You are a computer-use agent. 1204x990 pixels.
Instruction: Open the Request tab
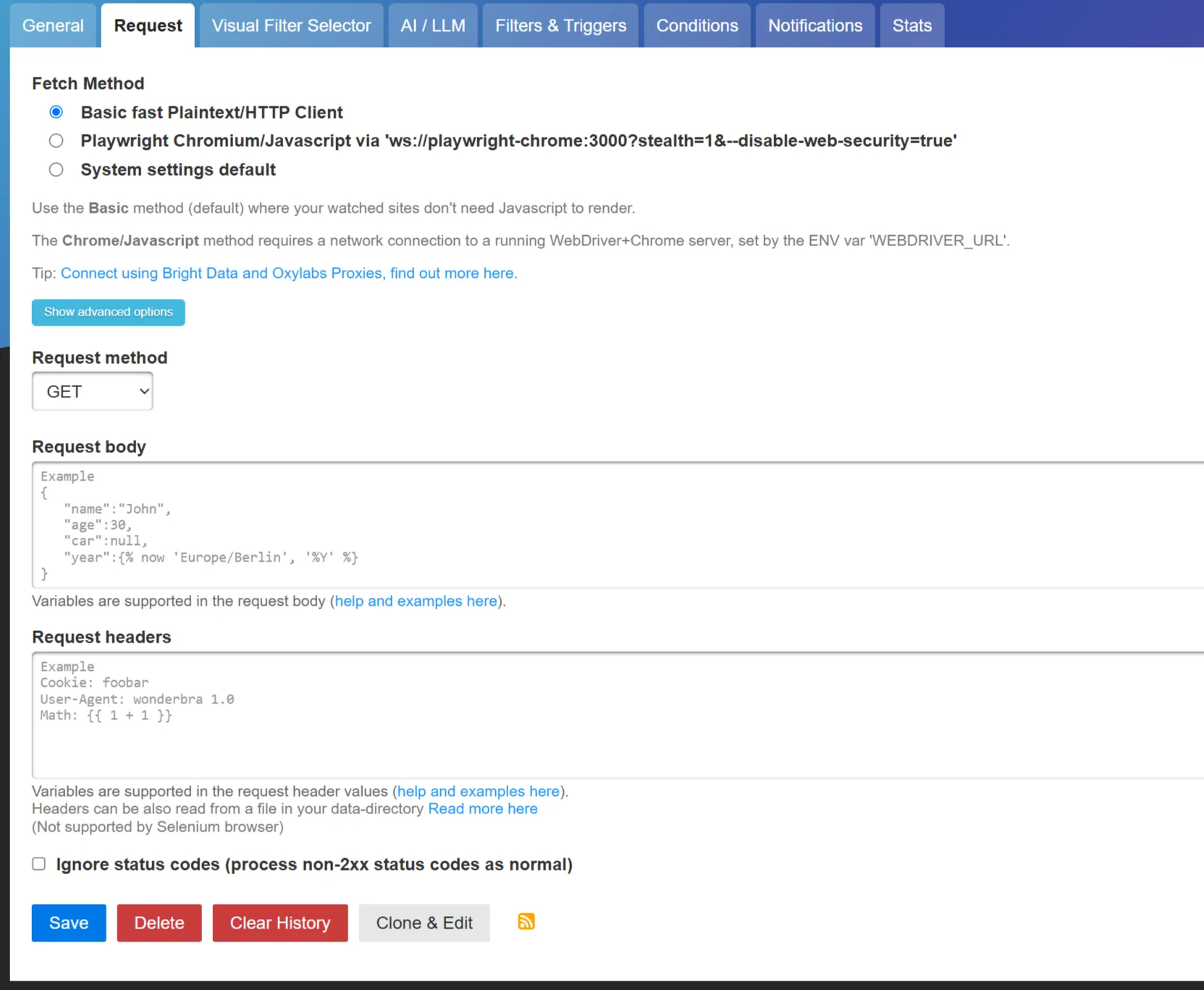148,25
